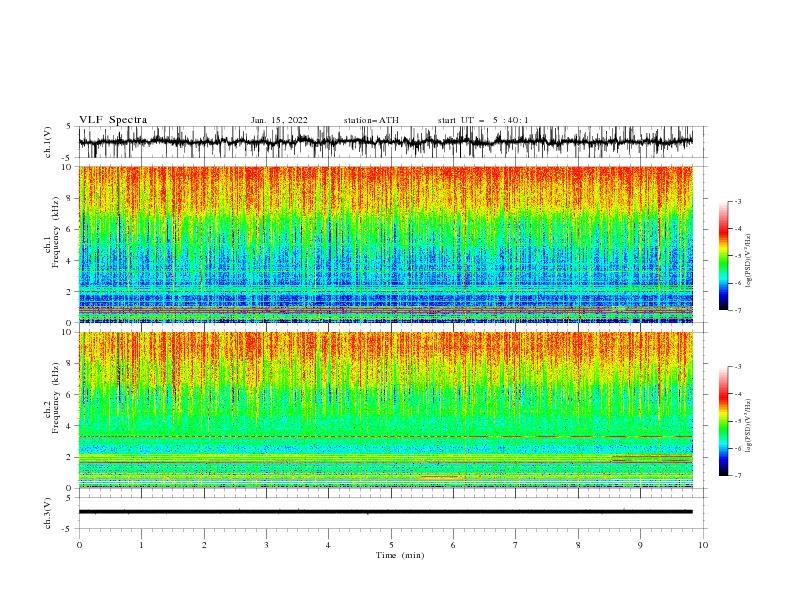Click the ch.2 spectrogram panel
792x612 pixels.
pos(385,410)
